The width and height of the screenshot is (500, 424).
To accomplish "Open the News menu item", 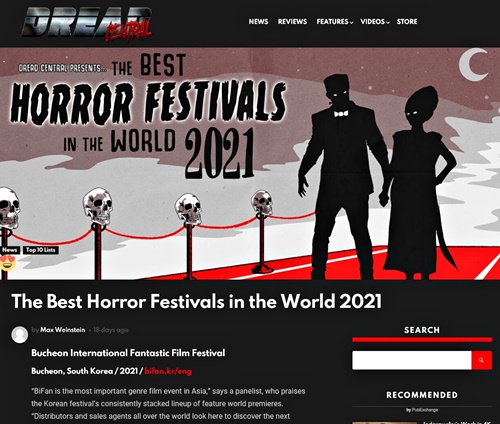I will (258, 22).
